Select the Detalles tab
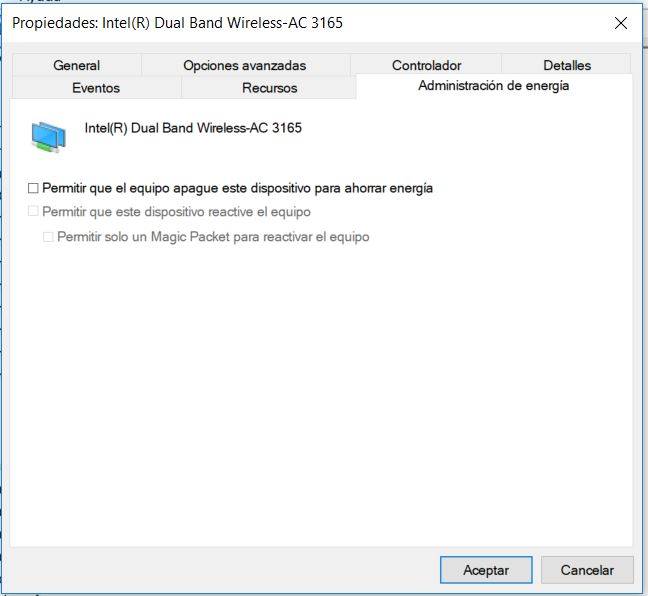This screenshot has width=648, height=596. point(567,65)
